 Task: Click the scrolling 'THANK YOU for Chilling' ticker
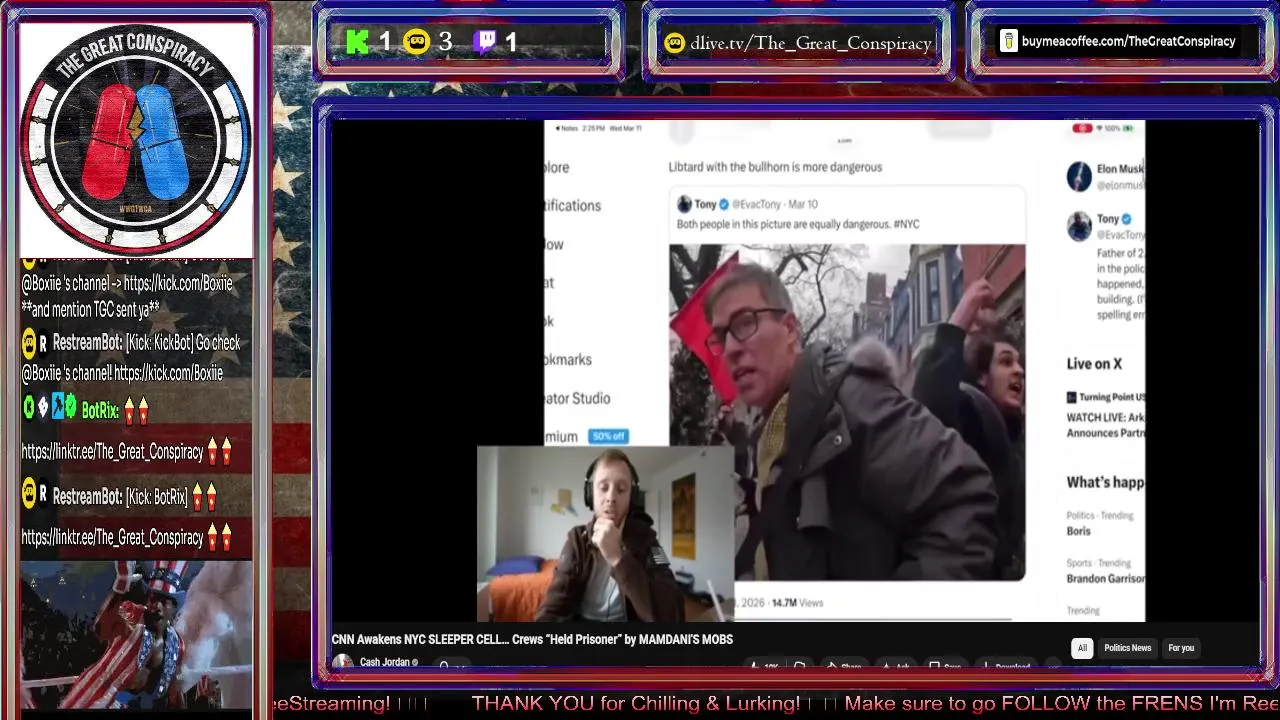(635, 703)
